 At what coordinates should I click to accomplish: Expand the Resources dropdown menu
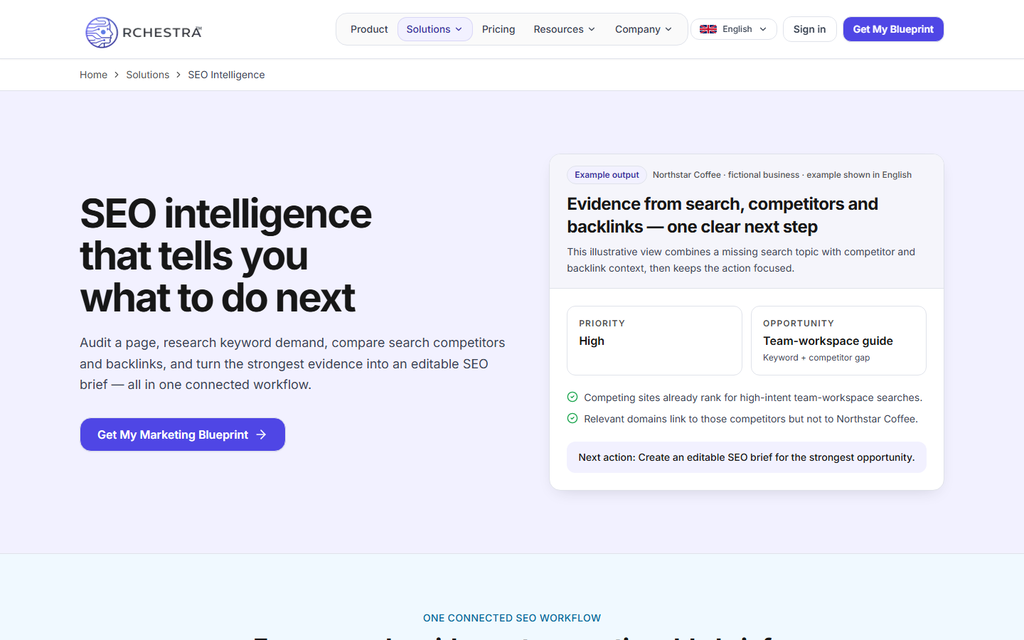[564, 29]
